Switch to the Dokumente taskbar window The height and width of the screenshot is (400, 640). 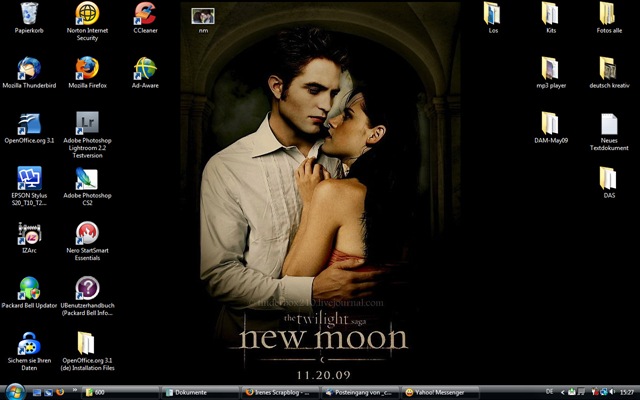[x=200, y=392]
